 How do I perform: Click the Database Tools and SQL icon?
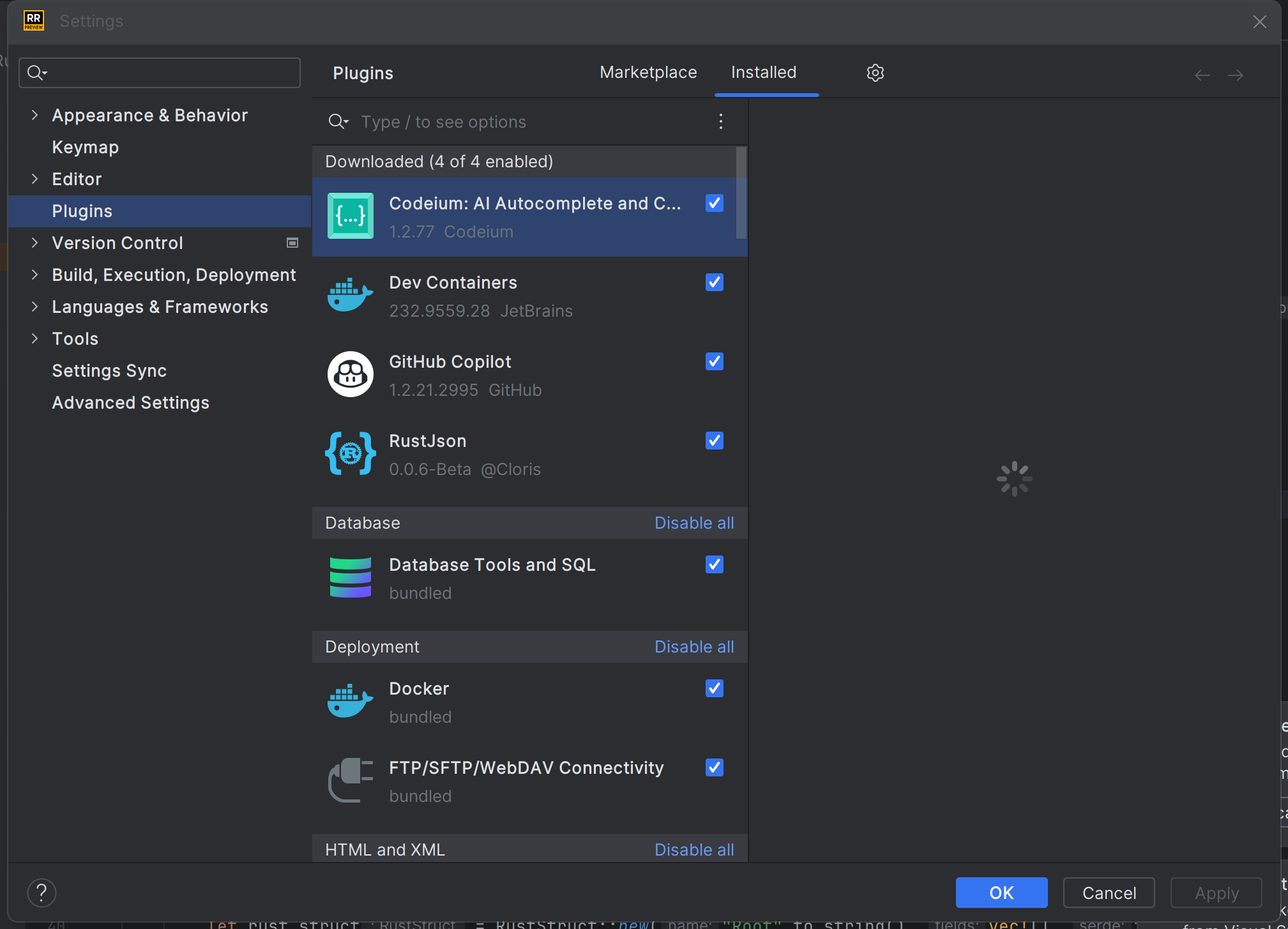[x=350, y=578]
